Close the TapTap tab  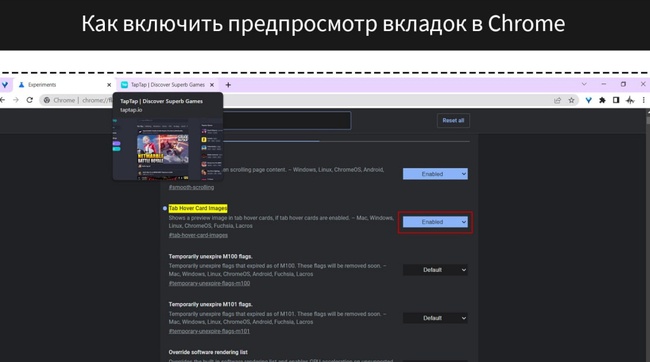pos(212,85)
